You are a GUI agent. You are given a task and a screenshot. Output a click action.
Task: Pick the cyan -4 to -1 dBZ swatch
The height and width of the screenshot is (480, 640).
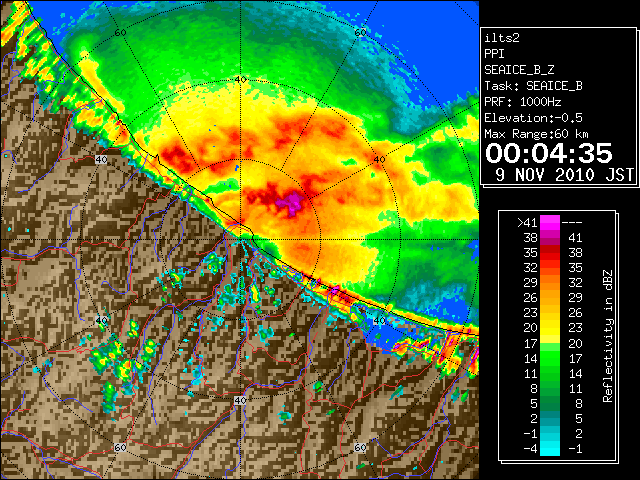pos(550,448)
